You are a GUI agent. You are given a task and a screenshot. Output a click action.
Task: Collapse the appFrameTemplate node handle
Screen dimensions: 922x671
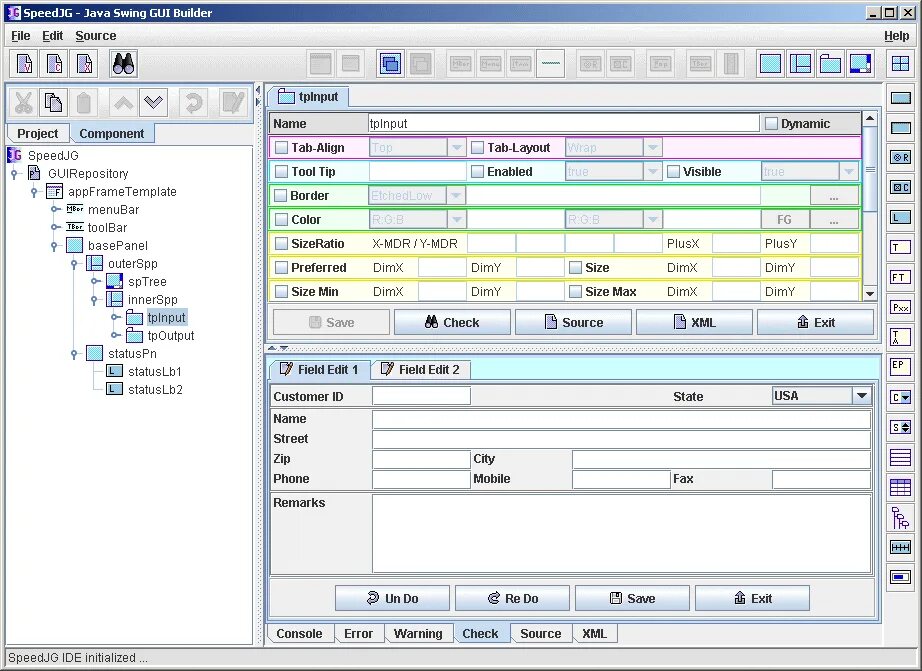tap(34, 192)
